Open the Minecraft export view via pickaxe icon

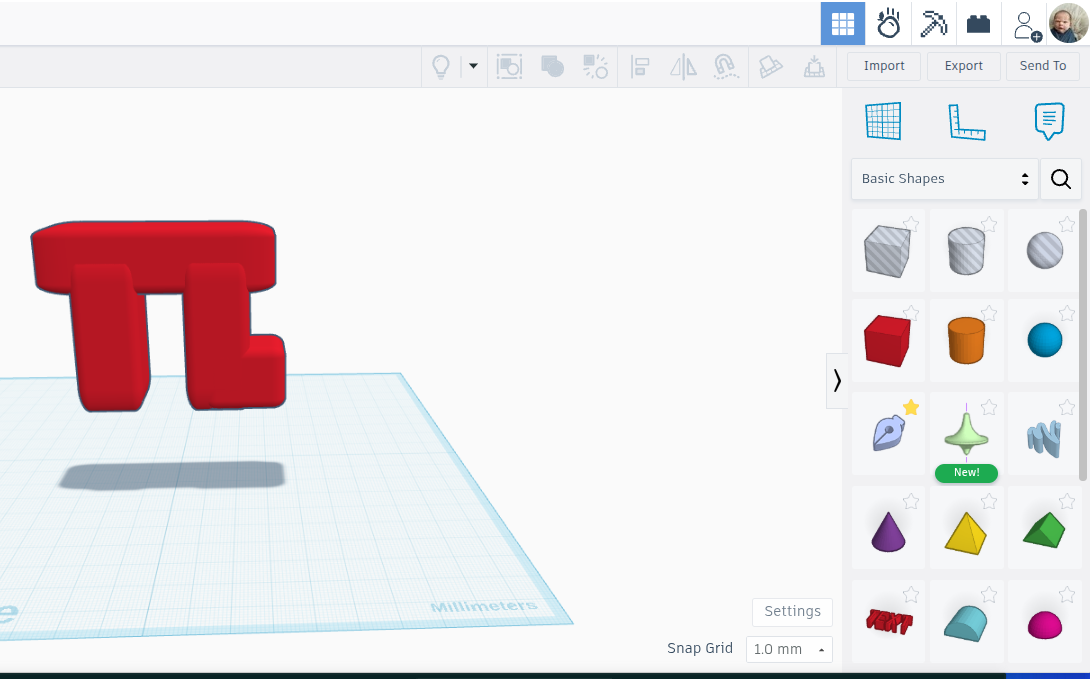pos(933,24)
